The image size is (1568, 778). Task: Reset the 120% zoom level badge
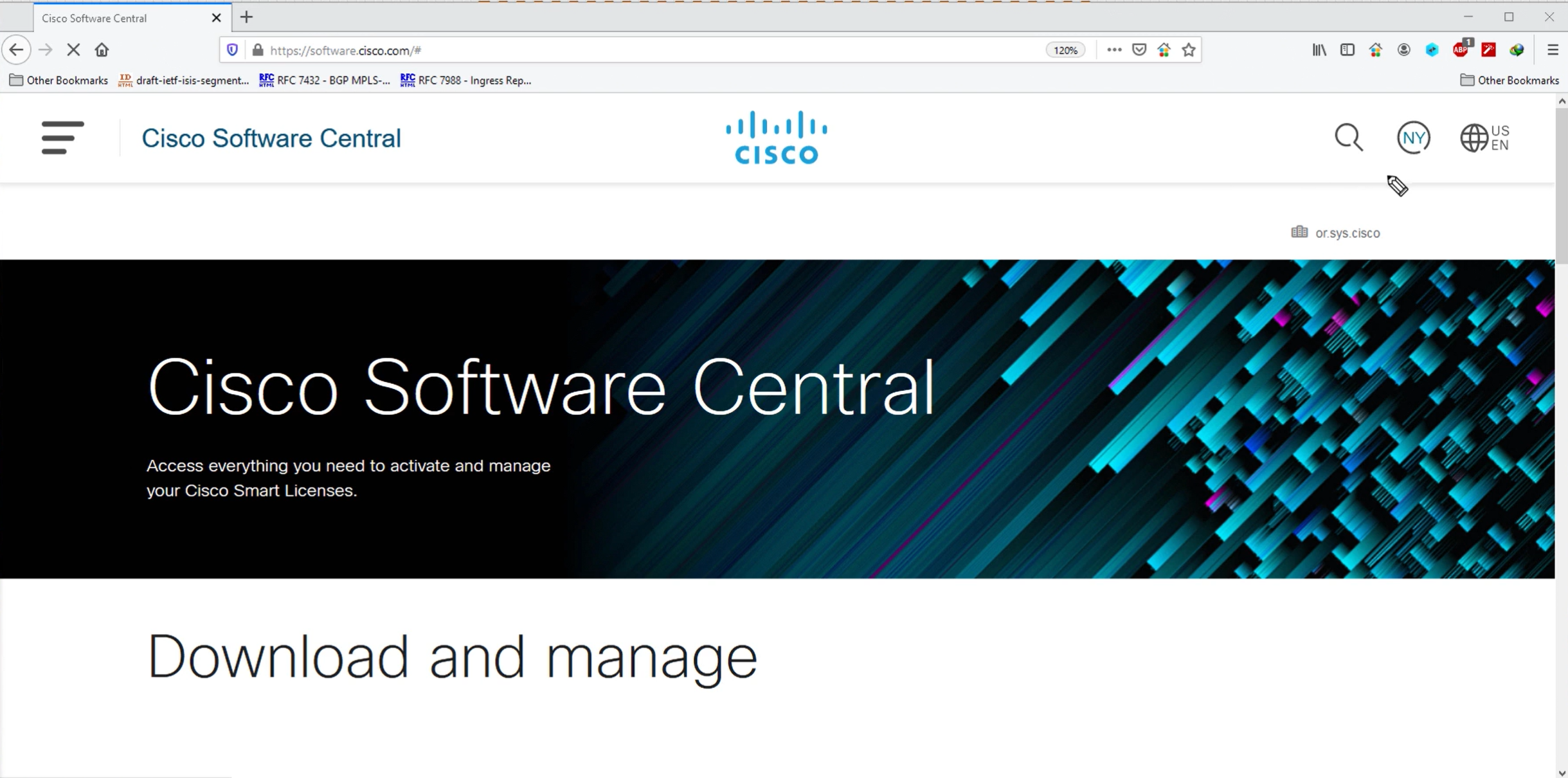click(1065, 50)
